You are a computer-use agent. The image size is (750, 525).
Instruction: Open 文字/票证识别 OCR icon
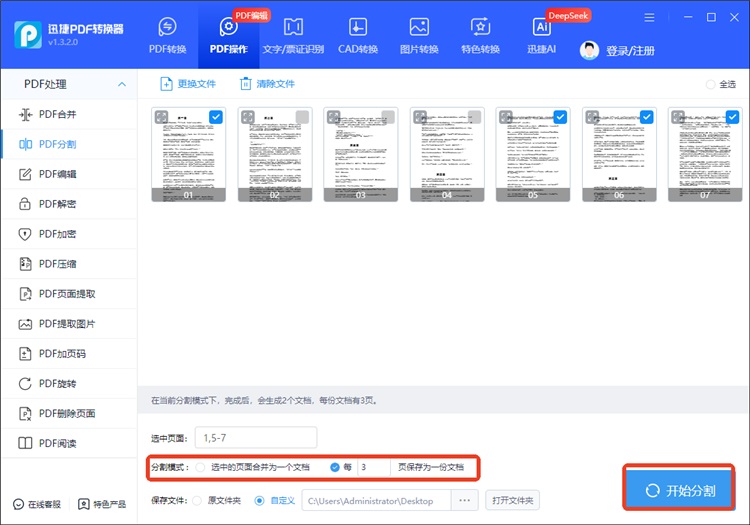click(293, 28)
